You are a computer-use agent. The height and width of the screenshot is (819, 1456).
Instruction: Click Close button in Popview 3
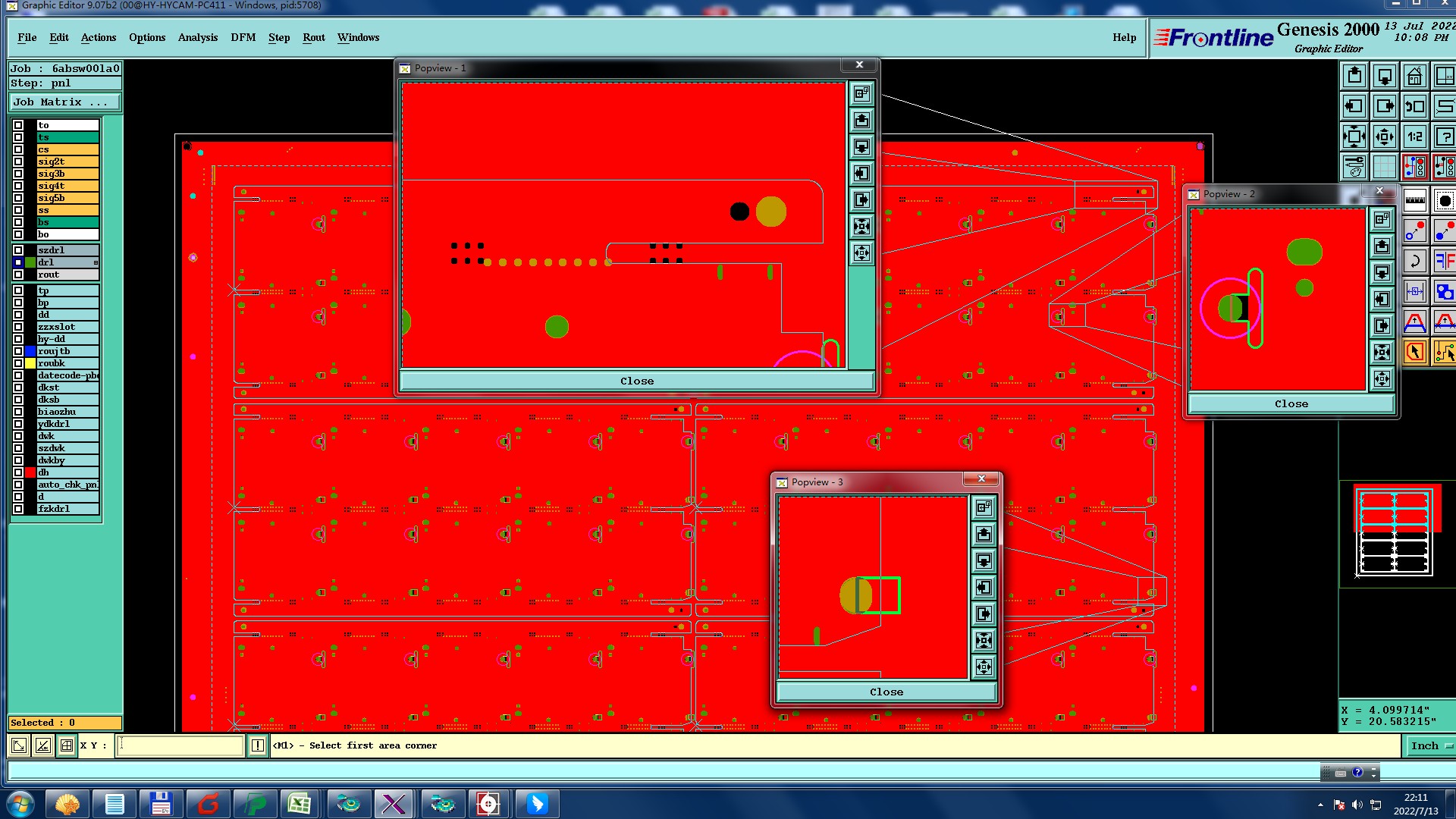(x=886, y=692)
